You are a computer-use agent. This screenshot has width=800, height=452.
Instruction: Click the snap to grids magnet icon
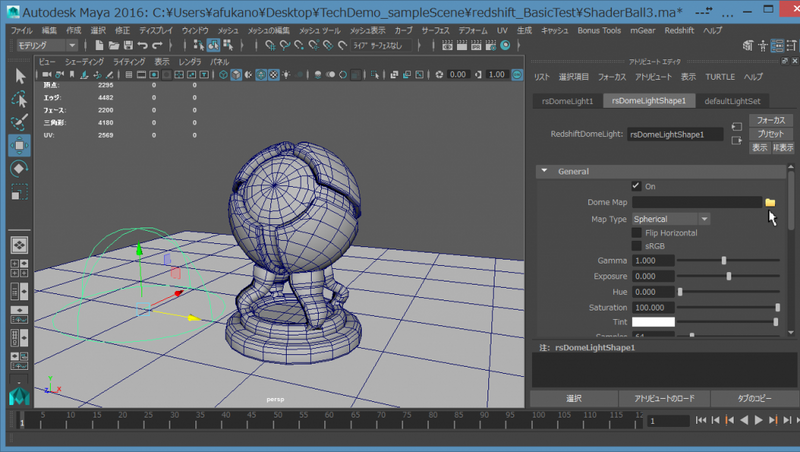pos(270,45)
